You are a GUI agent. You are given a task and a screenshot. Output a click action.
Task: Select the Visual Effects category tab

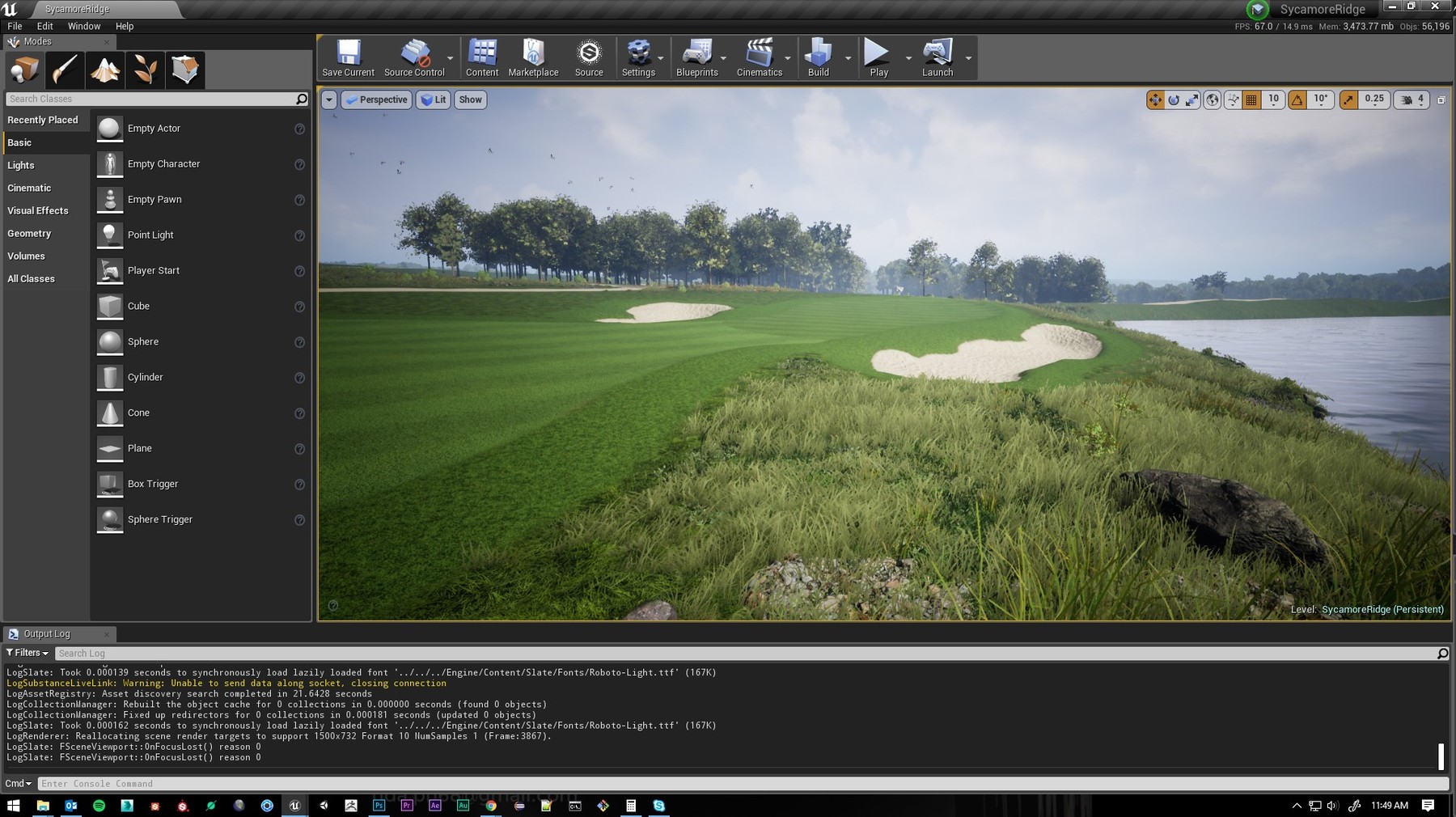point(46,210)
